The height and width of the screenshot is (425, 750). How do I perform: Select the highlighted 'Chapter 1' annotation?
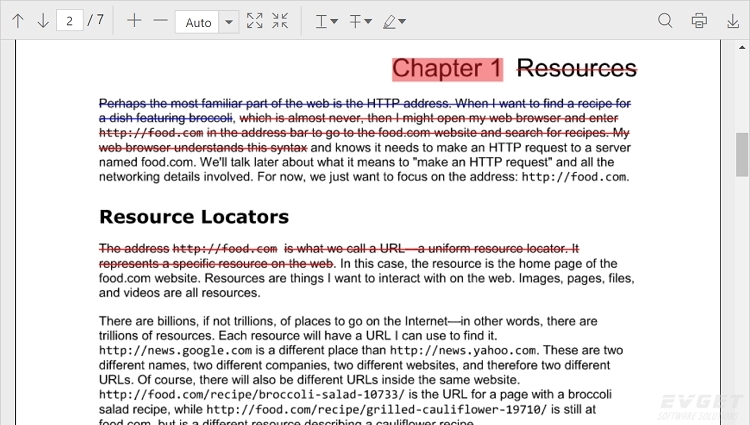[x=447, y=68]
